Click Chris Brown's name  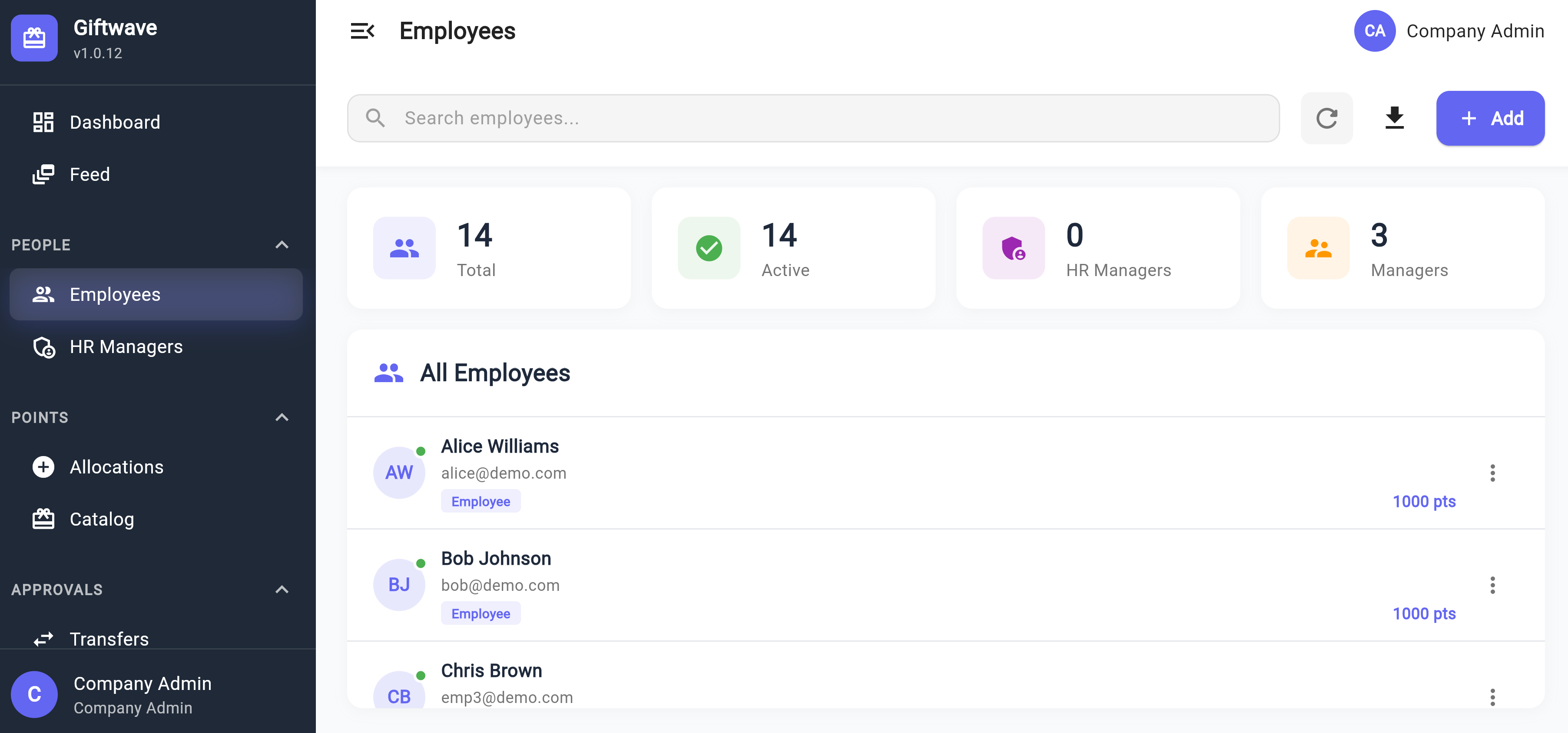click(x=491, y=671)
